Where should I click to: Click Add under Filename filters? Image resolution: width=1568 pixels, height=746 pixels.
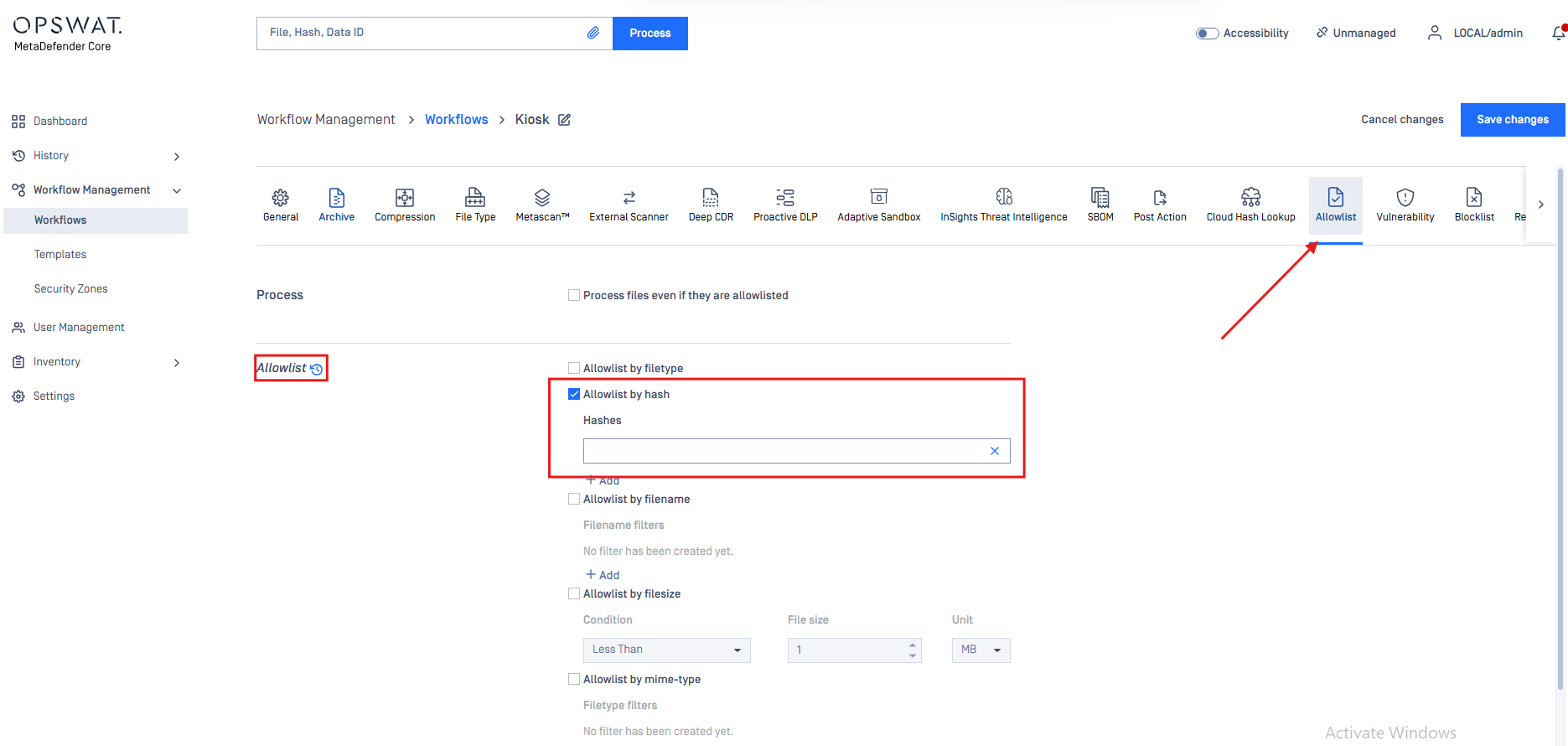[x=603, y=575]
